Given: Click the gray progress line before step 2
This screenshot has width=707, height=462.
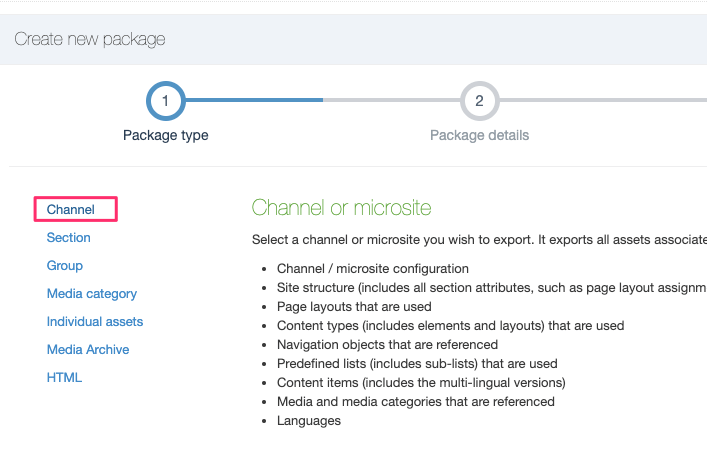Looking at the screenshot, I should [390, 100].
